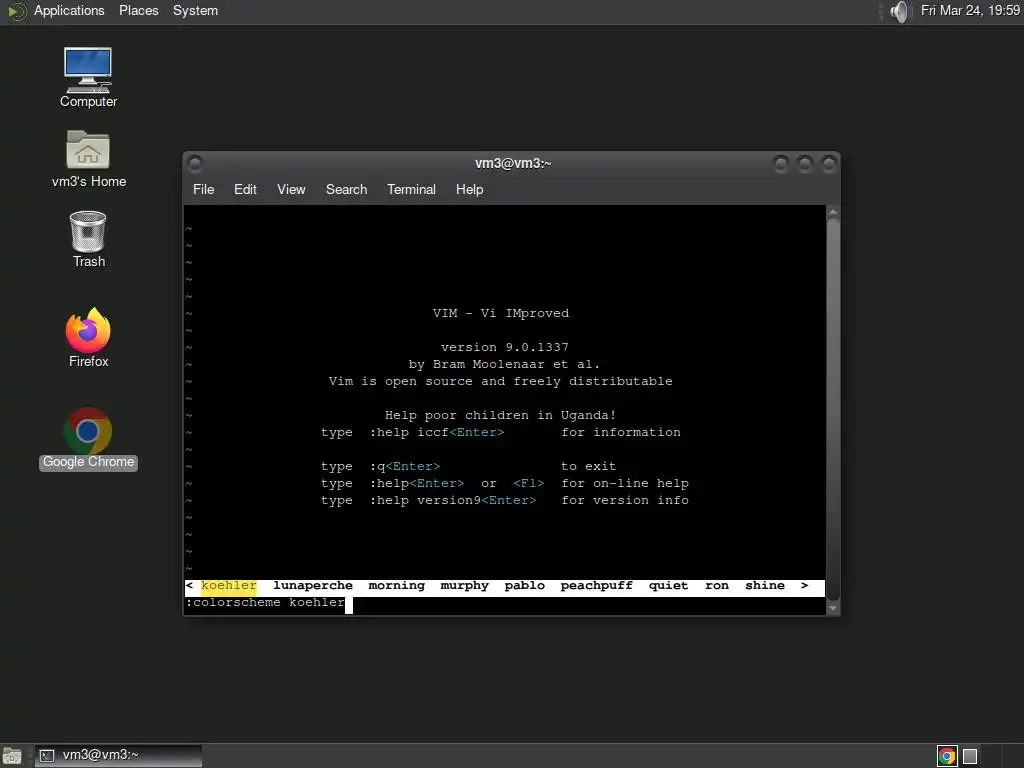1024x768 pixels.
Task: Open the Applications menu
Action: pyautogui.click(x=69, y=10)
